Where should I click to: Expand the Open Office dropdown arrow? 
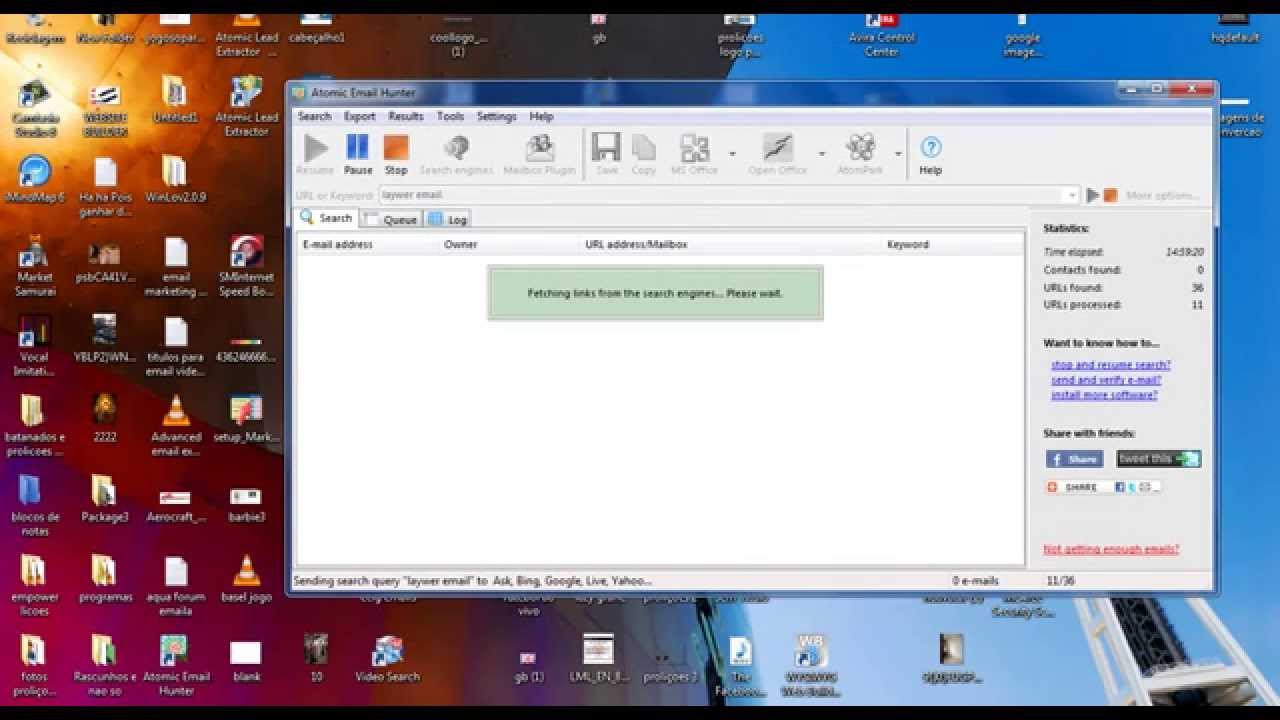pyautogui.click(x=822, y=154)
